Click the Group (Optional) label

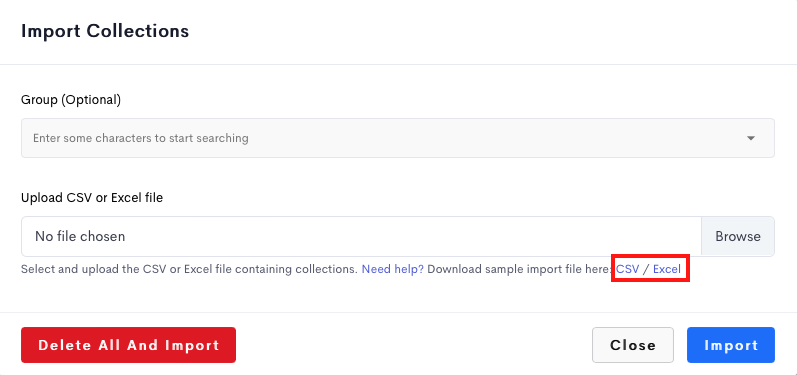[71, 100]
